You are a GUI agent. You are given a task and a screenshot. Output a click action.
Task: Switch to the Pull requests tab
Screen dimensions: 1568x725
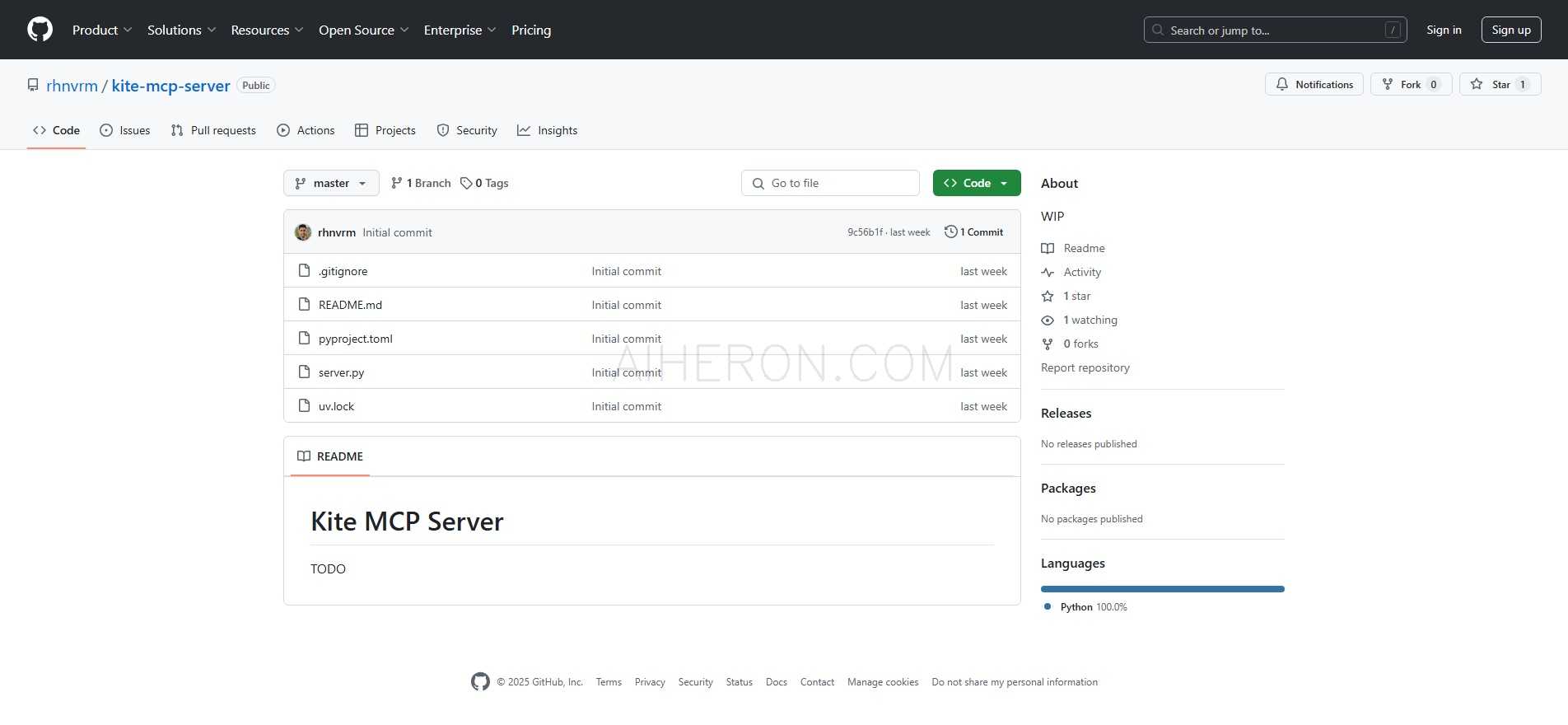click(x=213, y=130)
